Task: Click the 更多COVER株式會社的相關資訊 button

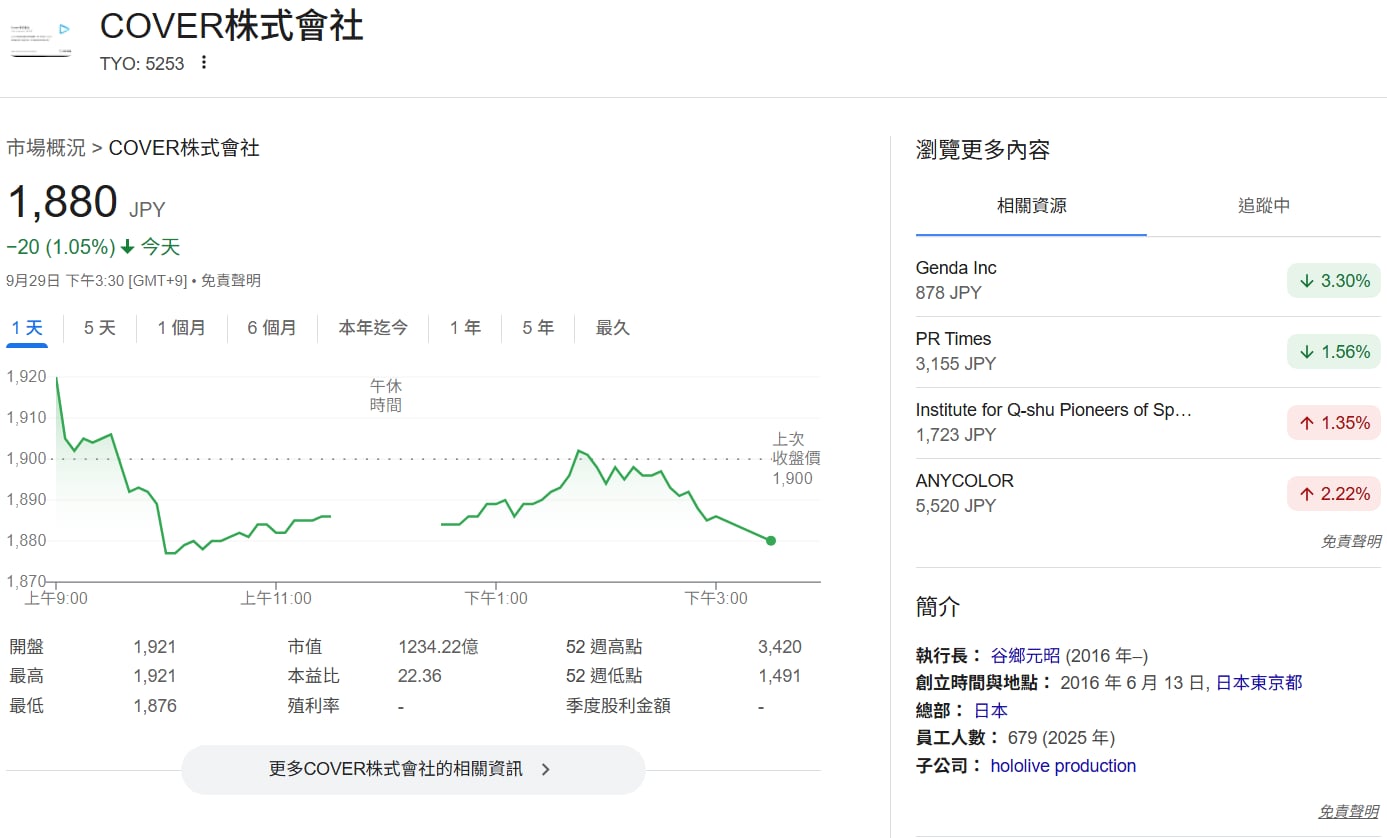Action: [x=413, y=769]
